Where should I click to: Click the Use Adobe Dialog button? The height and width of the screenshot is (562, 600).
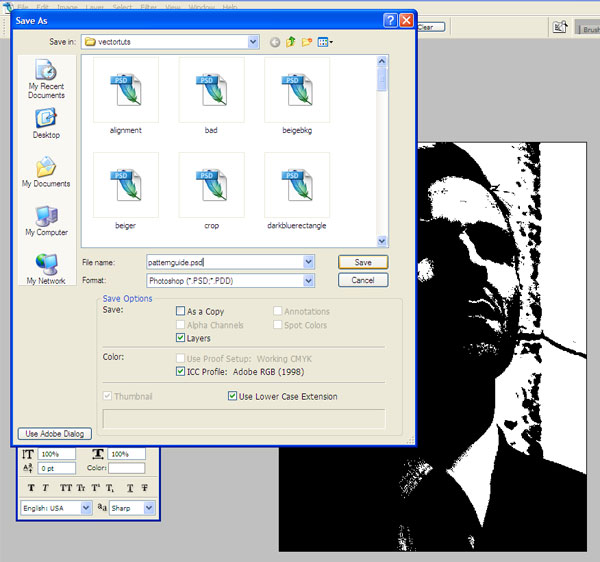click(x=55, y=434)
